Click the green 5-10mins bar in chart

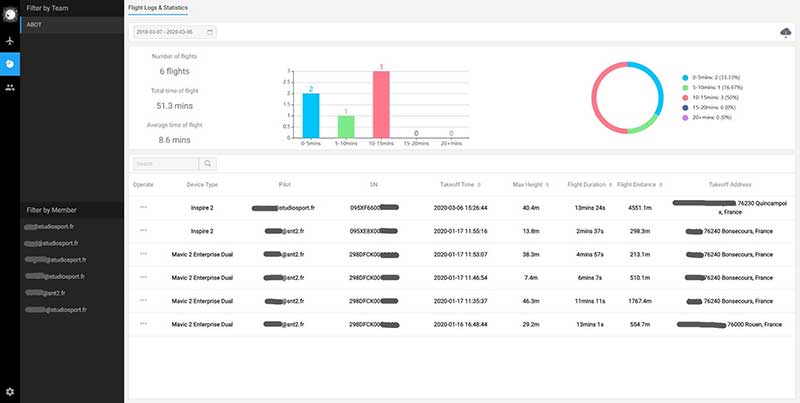click(346, 127)
